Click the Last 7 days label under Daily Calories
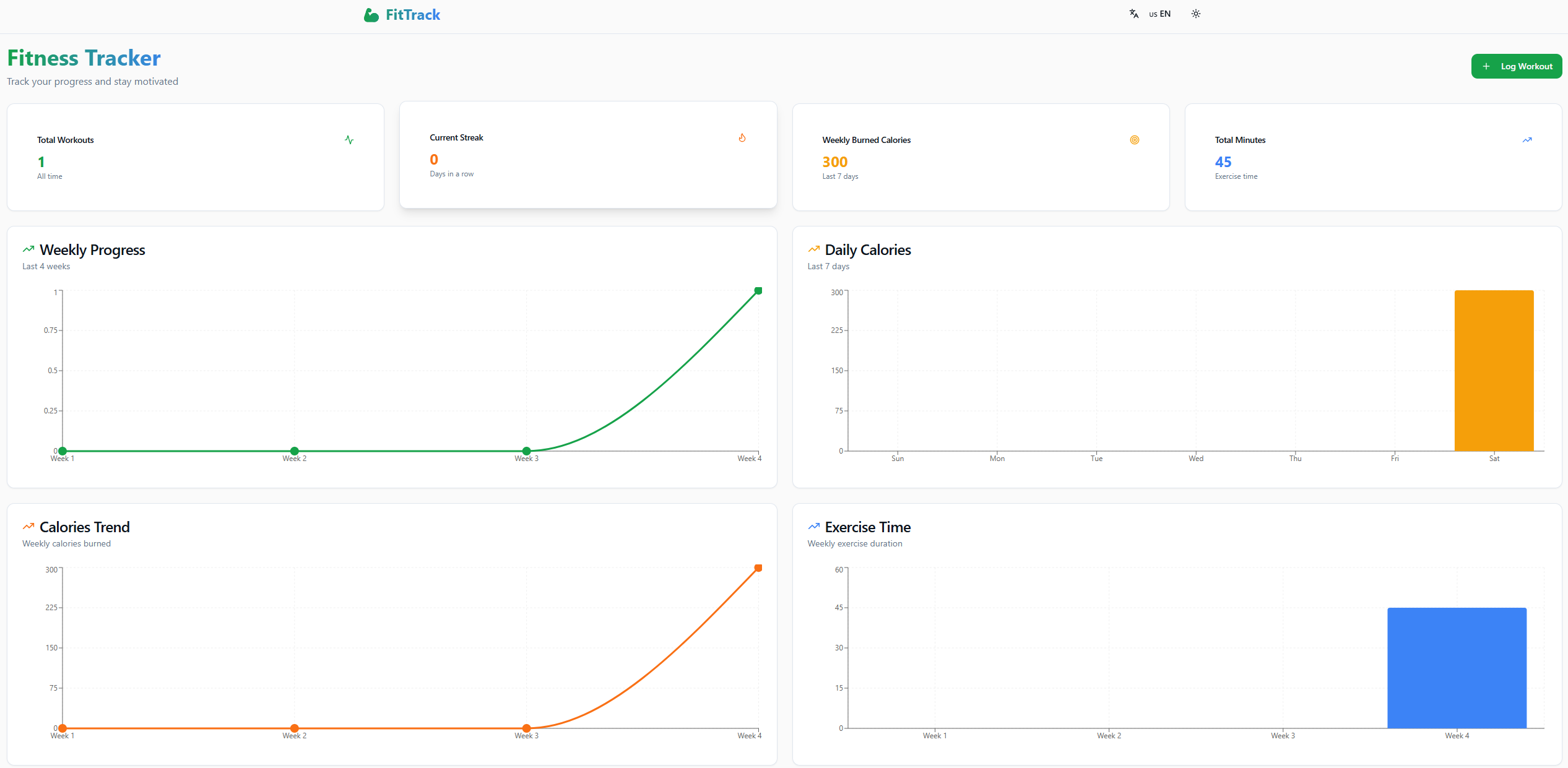Screen dimensions: 1568x768 829,266
